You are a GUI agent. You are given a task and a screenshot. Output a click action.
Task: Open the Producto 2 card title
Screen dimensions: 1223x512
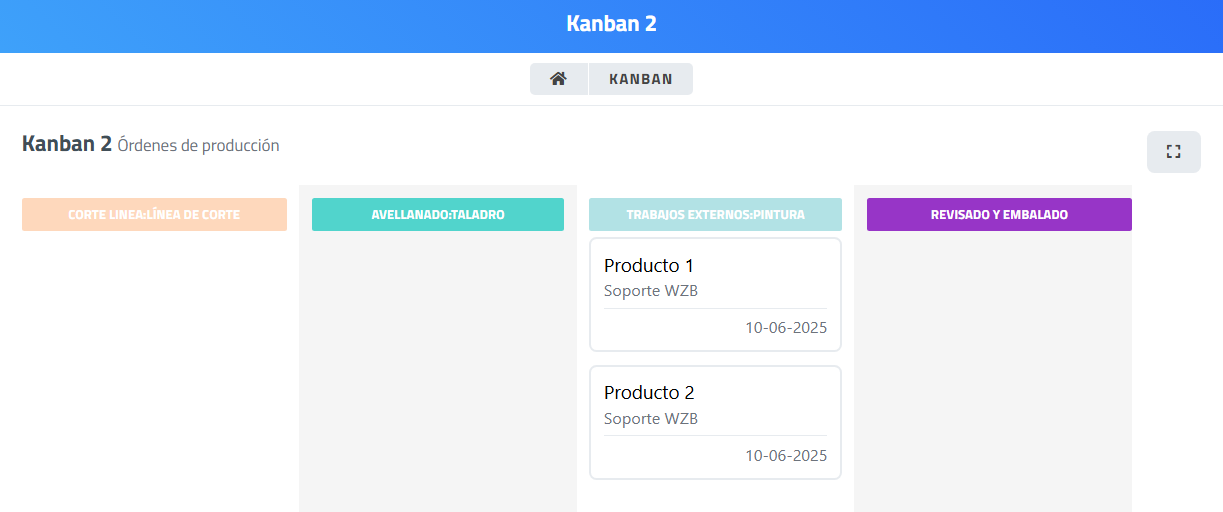click(649, 393)
